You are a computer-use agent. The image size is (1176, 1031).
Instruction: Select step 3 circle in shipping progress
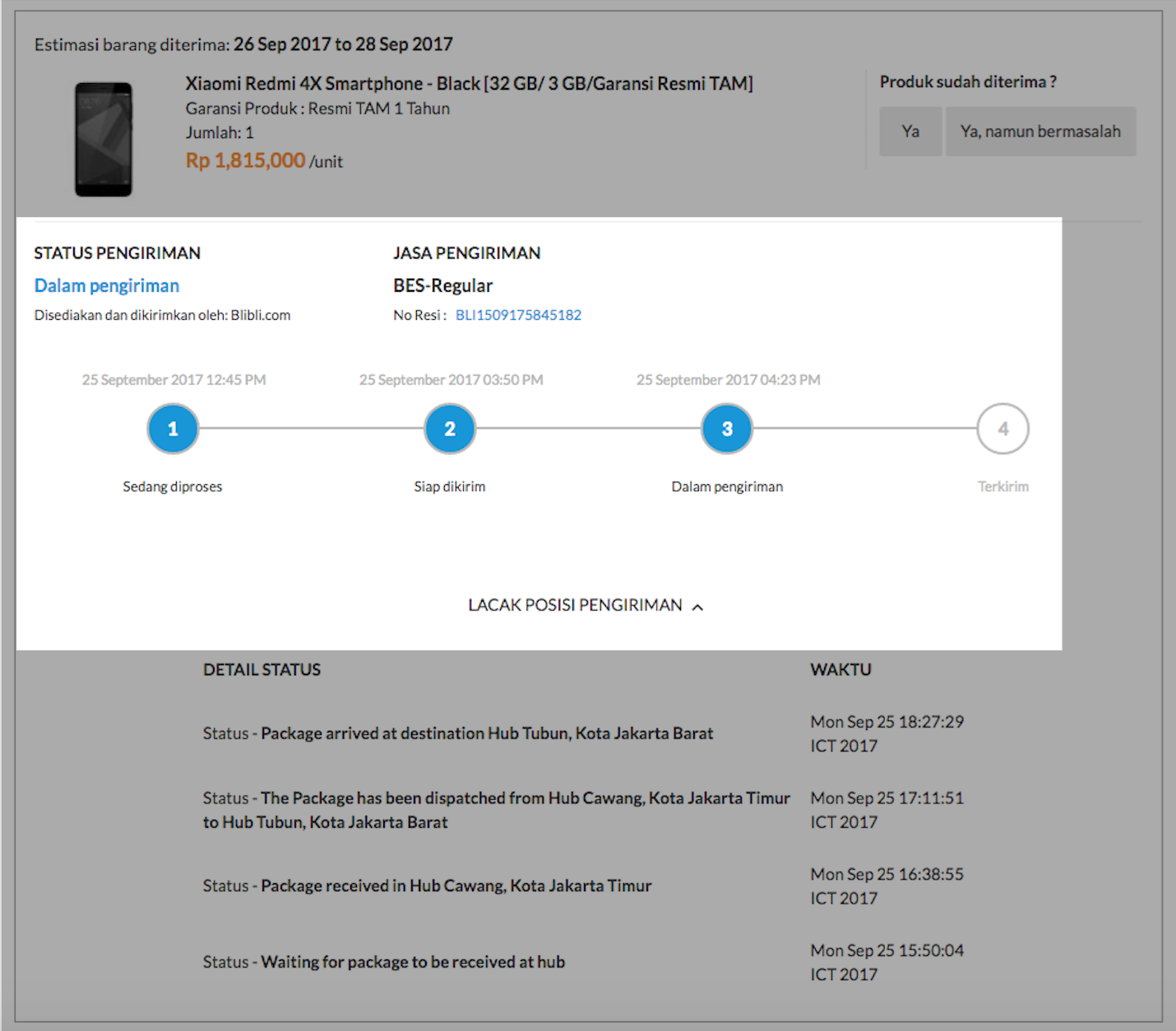[x=727, y=428]
